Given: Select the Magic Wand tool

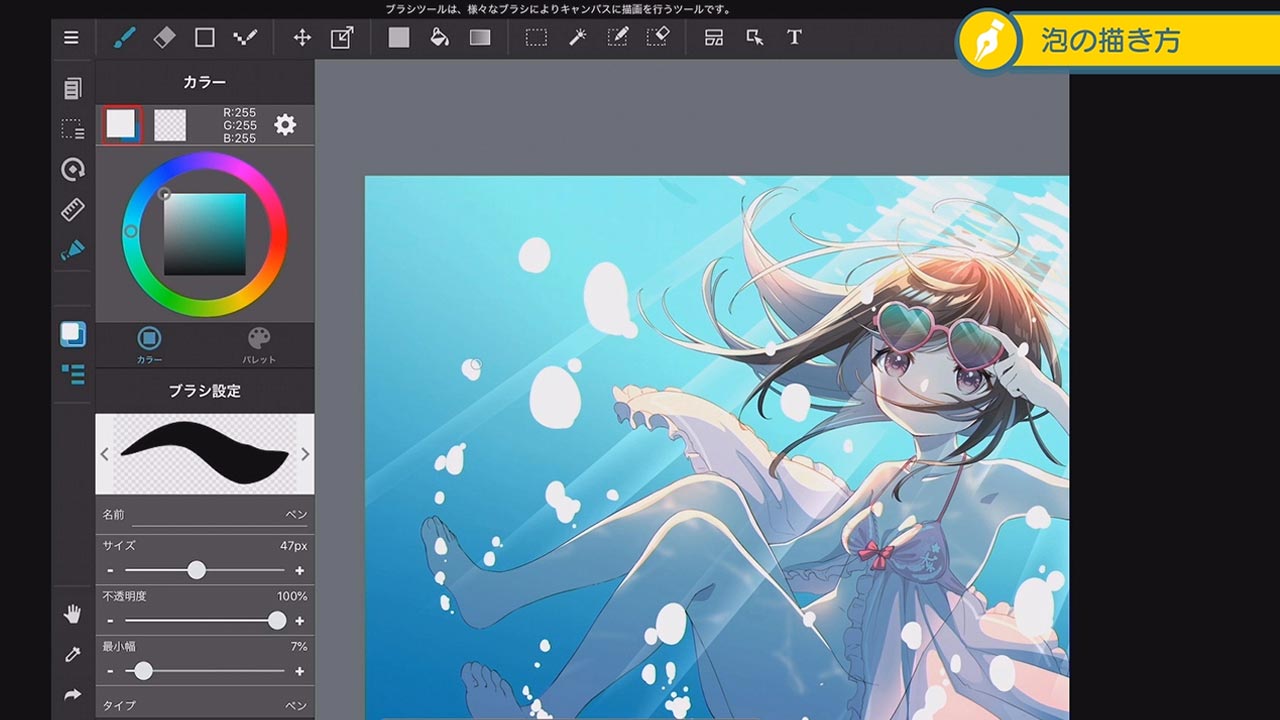Looking at the screenshot, I should point(577,38).
